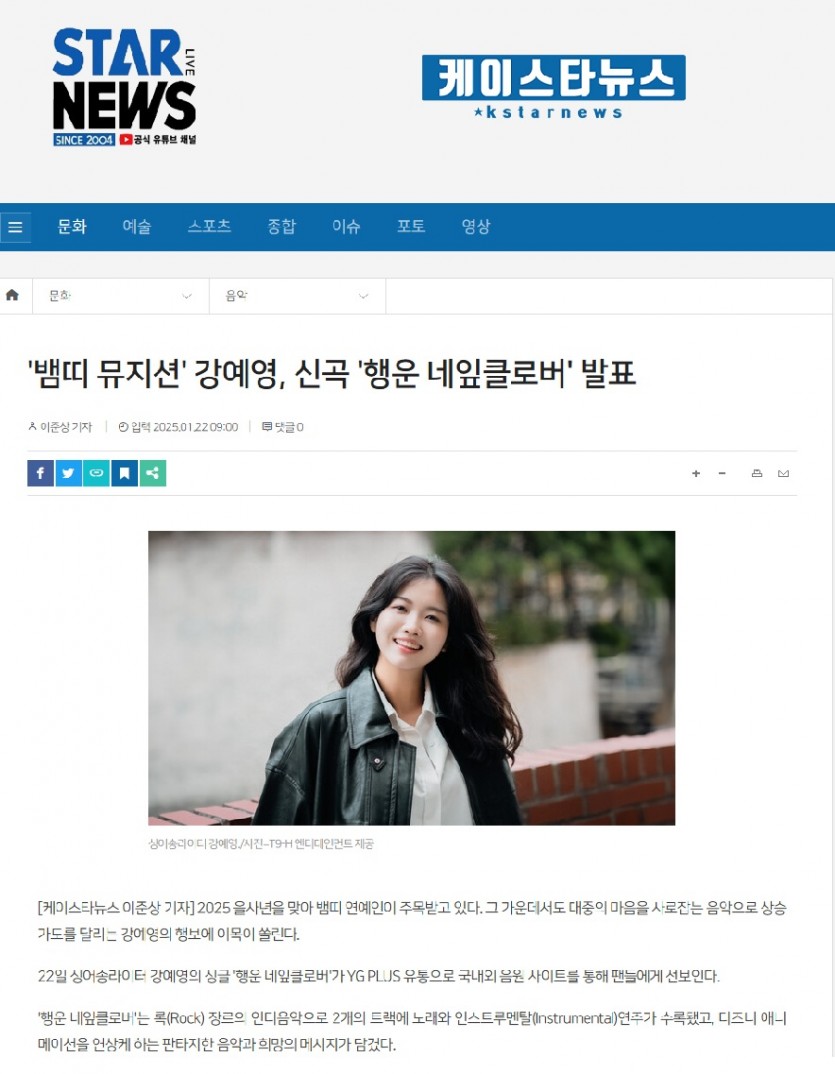Go to home via house icon
Screen dimensions: 835x1074
coord(12,295)
